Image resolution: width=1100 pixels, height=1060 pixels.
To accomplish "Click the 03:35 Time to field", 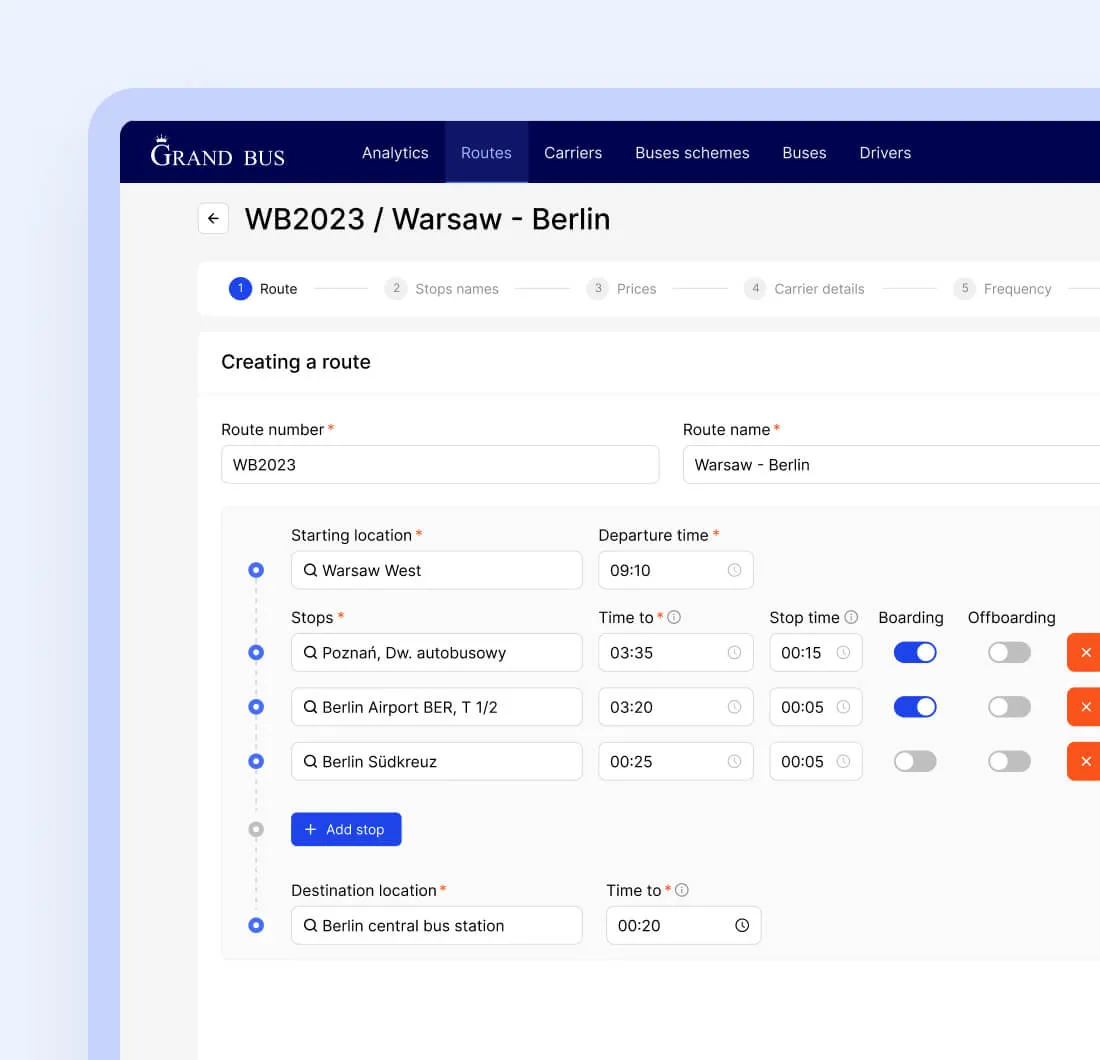I will (676, 652).
